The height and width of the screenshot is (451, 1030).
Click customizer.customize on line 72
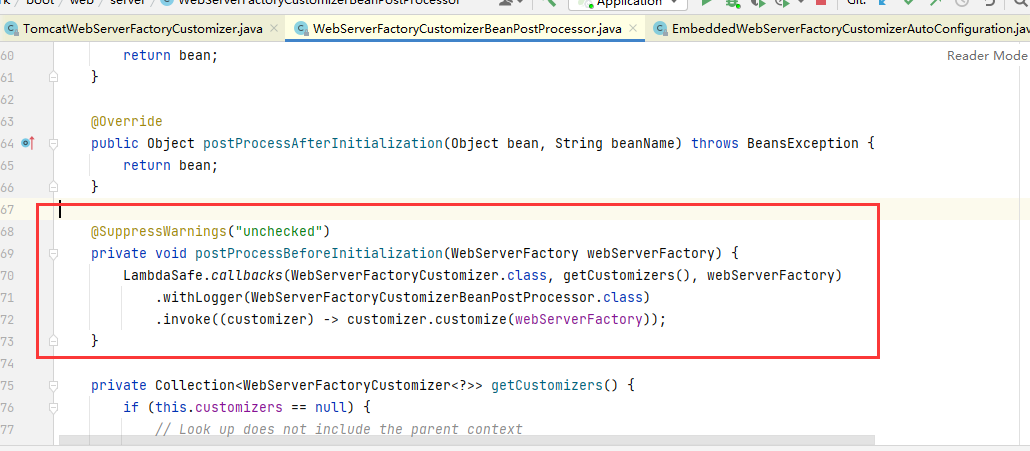[426, 320]
